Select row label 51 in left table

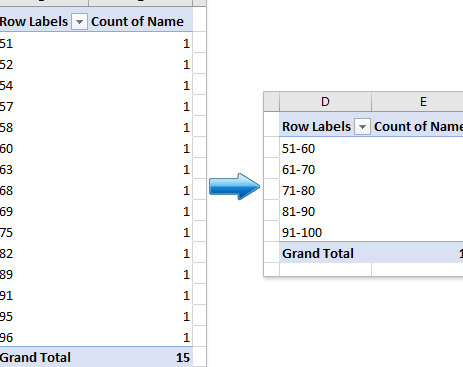6,44
